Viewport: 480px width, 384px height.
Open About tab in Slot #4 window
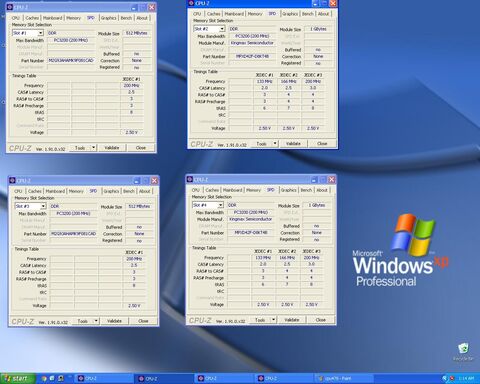coord(322,190)
